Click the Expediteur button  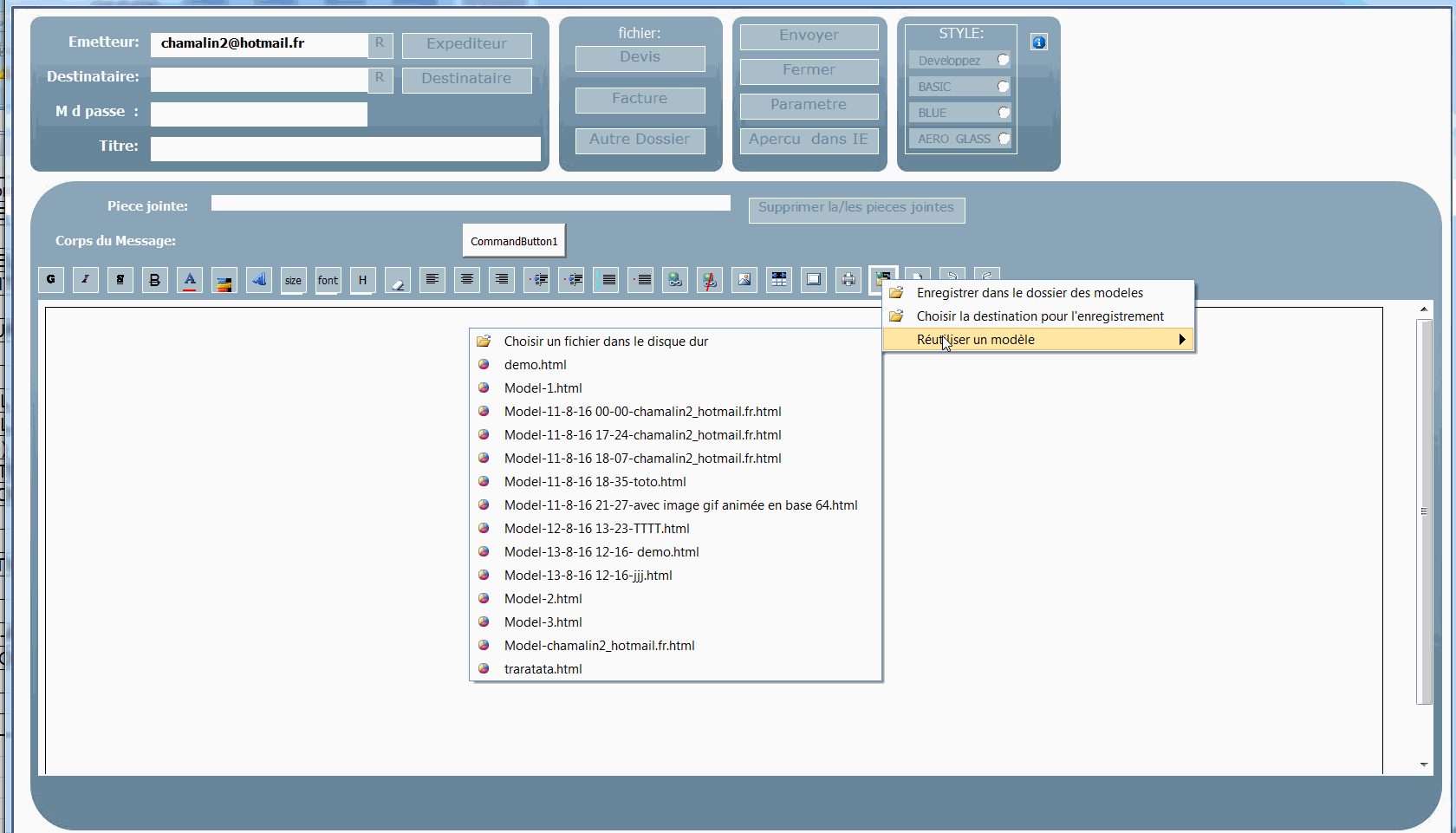pyautogui.click(x=467, y=45)
